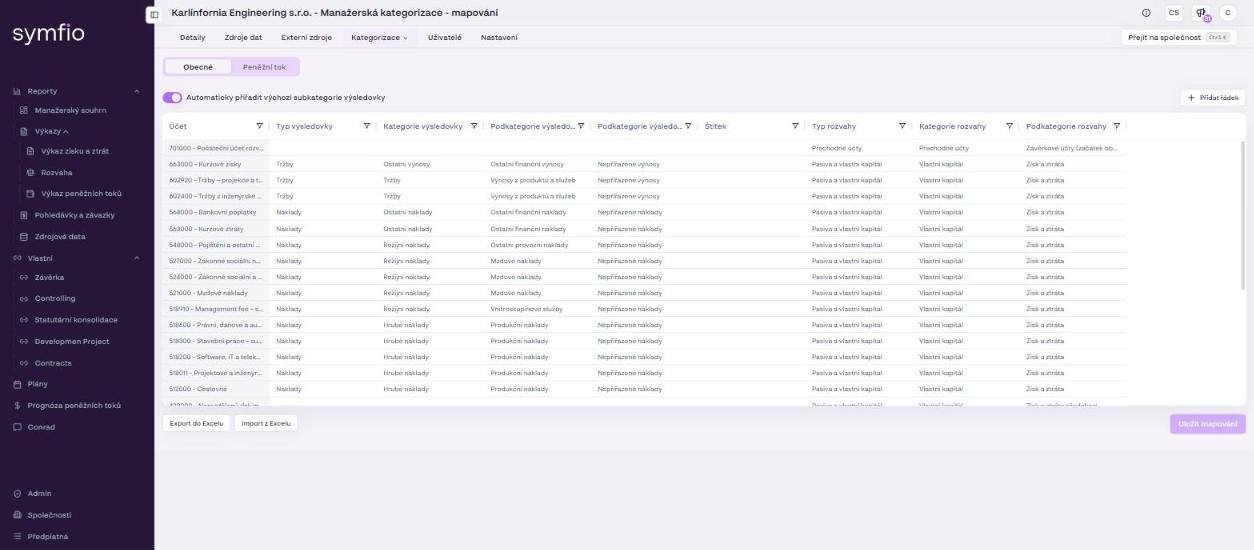Click Export do Excelu button

click(x=196, y=423)
